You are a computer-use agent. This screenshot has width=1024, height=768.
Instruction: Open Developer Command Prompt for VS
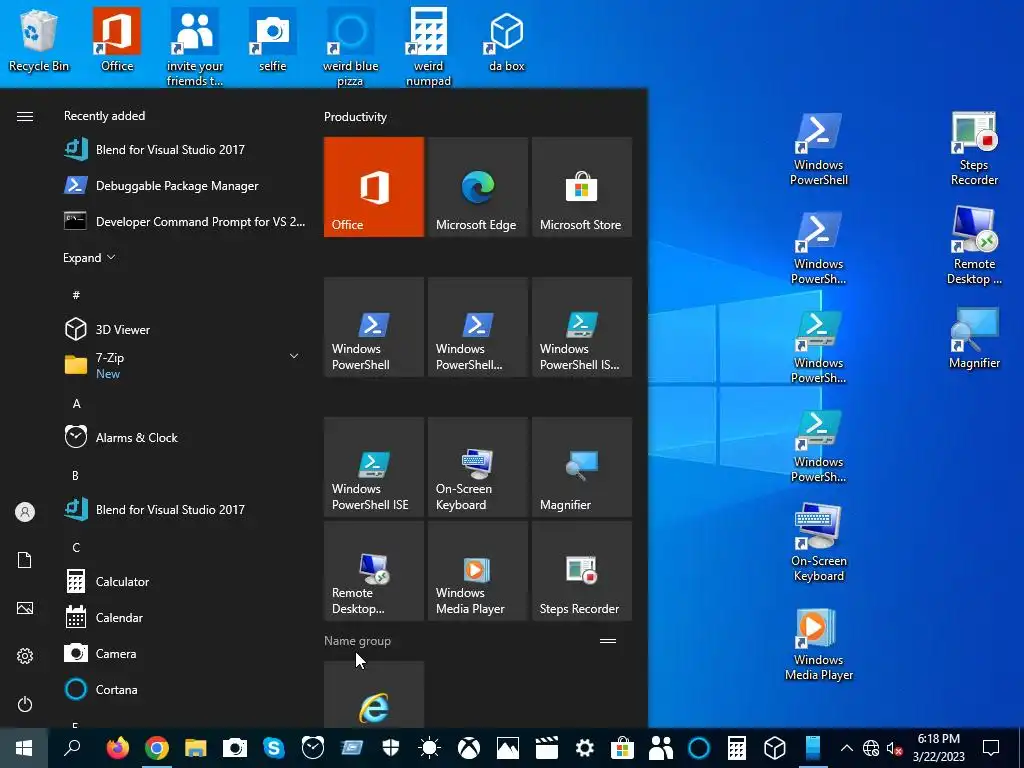point(183,221)
